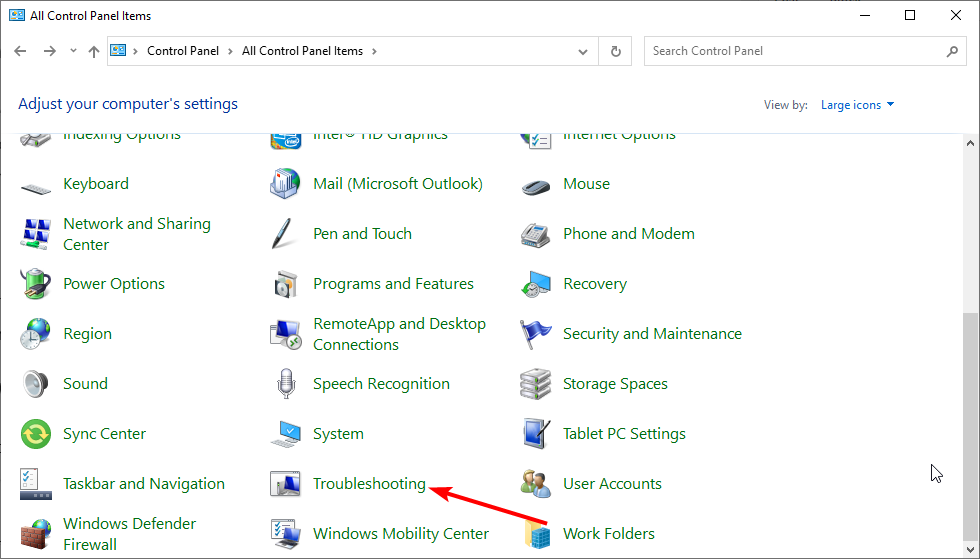The image size is (980, 559).
Task: Go up one folder level
Action: pyautogui.click(x=94, y=51)
